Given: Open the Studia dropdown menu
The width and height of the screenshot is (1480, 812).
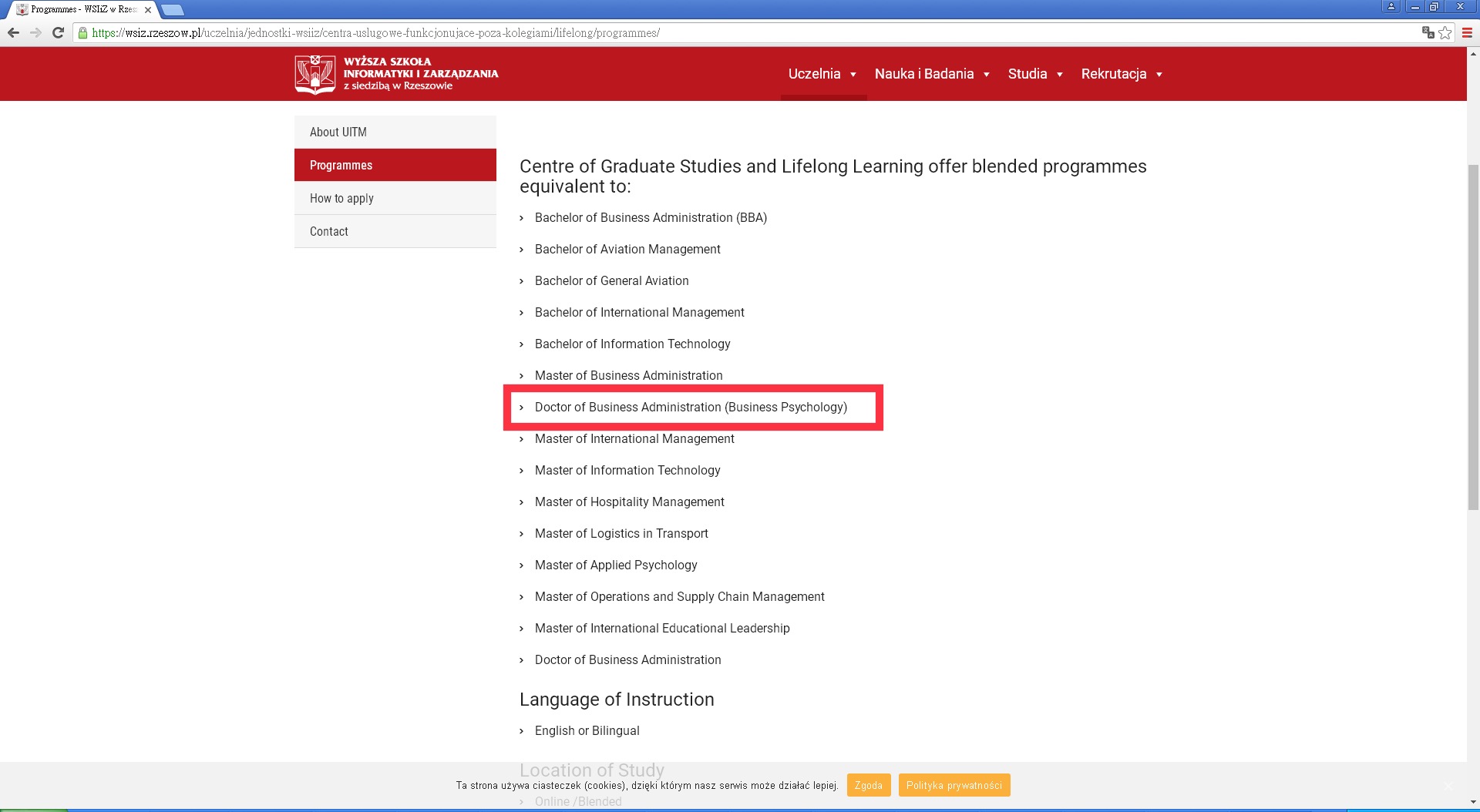Looking at the screenshot, I should click(x=1035, y=74).
